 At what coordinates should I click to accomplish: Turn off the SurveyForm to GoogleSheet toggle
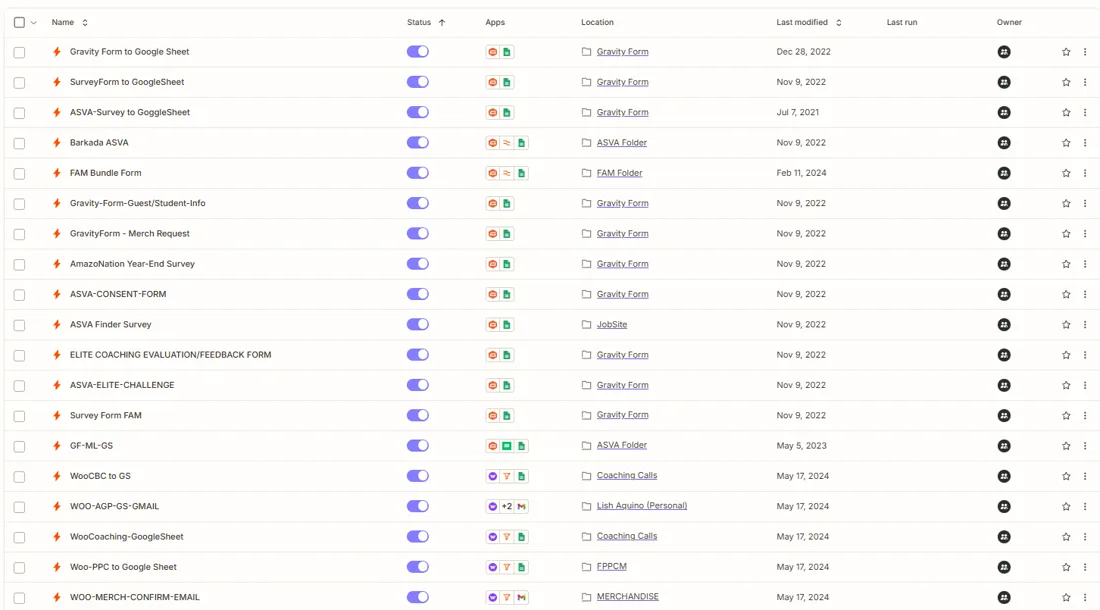click(x=417, y=82)
